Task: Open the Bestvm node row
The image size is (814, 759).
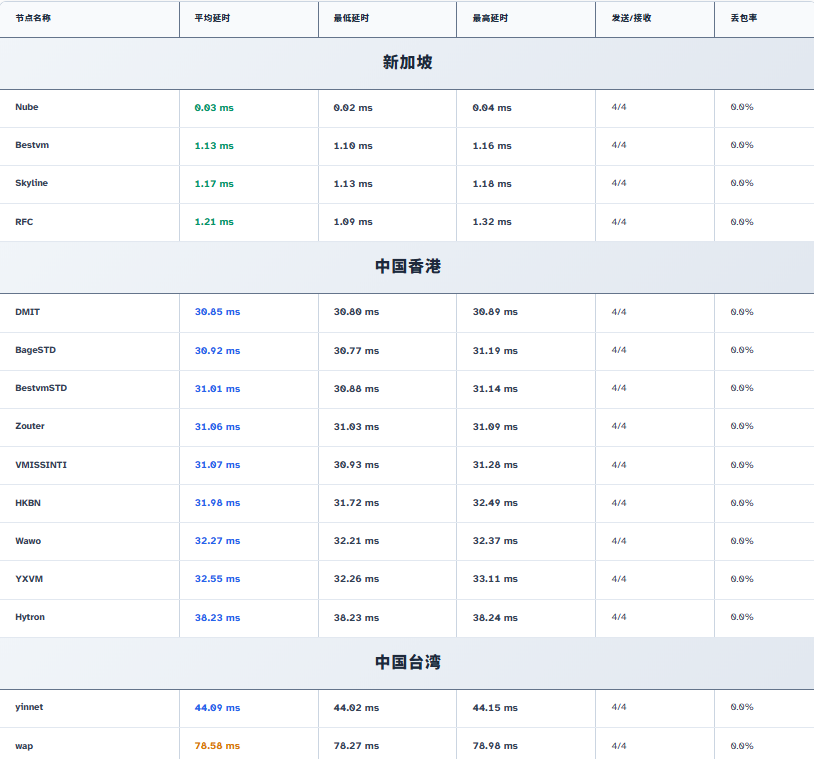Action: click(32, 145)
